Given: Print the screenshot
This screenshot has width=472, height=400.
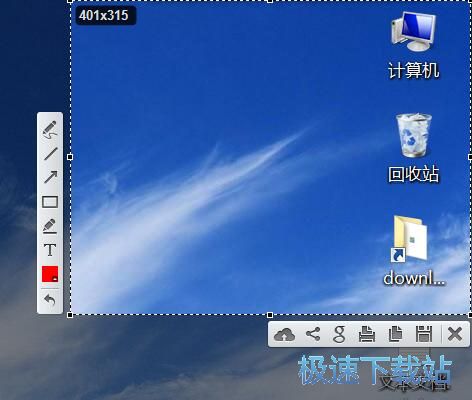Looking at the screenshot, I should pyautogui.click(x=367, y=334).
